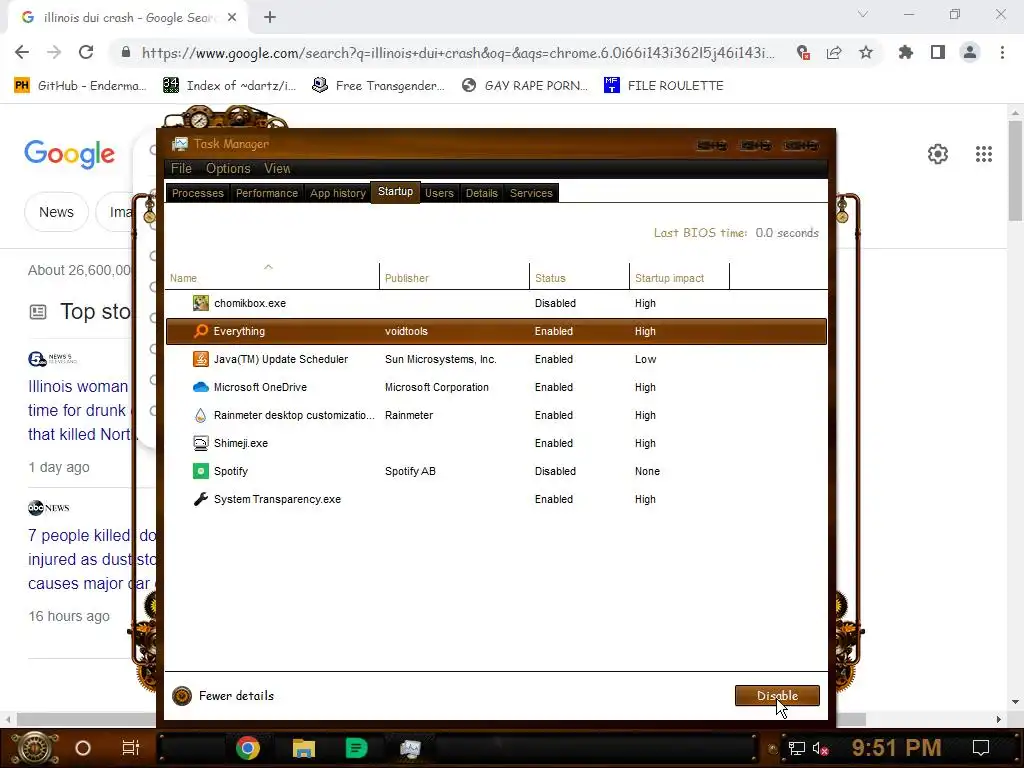Sort by Startup impact column header
1024x768 pixels.
tap(679, 276)
